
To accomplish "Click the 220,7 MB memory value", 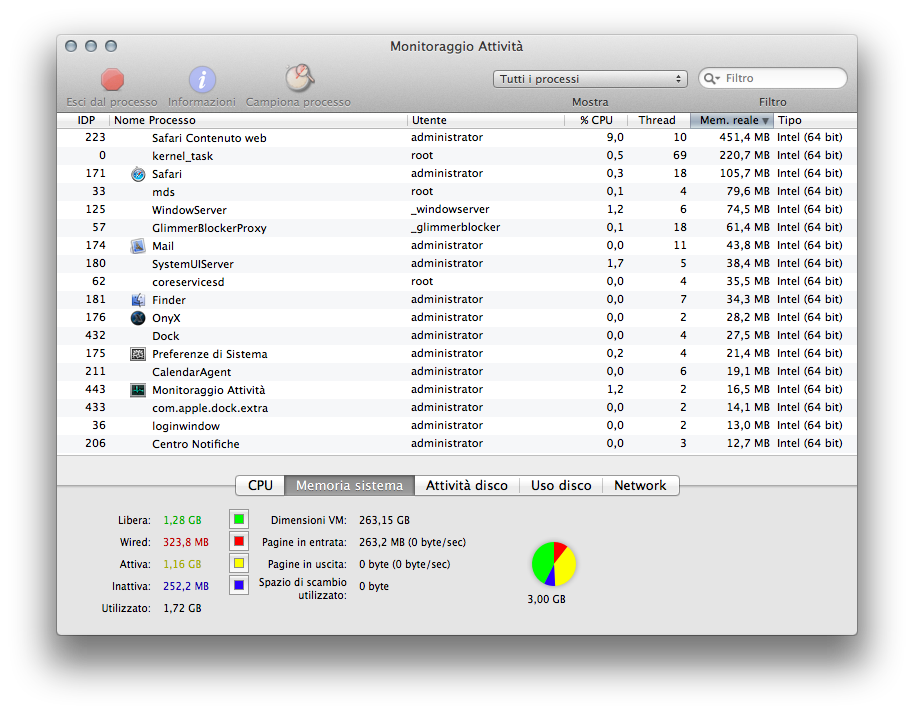I will pyautogui.click(x=744, y=156).
